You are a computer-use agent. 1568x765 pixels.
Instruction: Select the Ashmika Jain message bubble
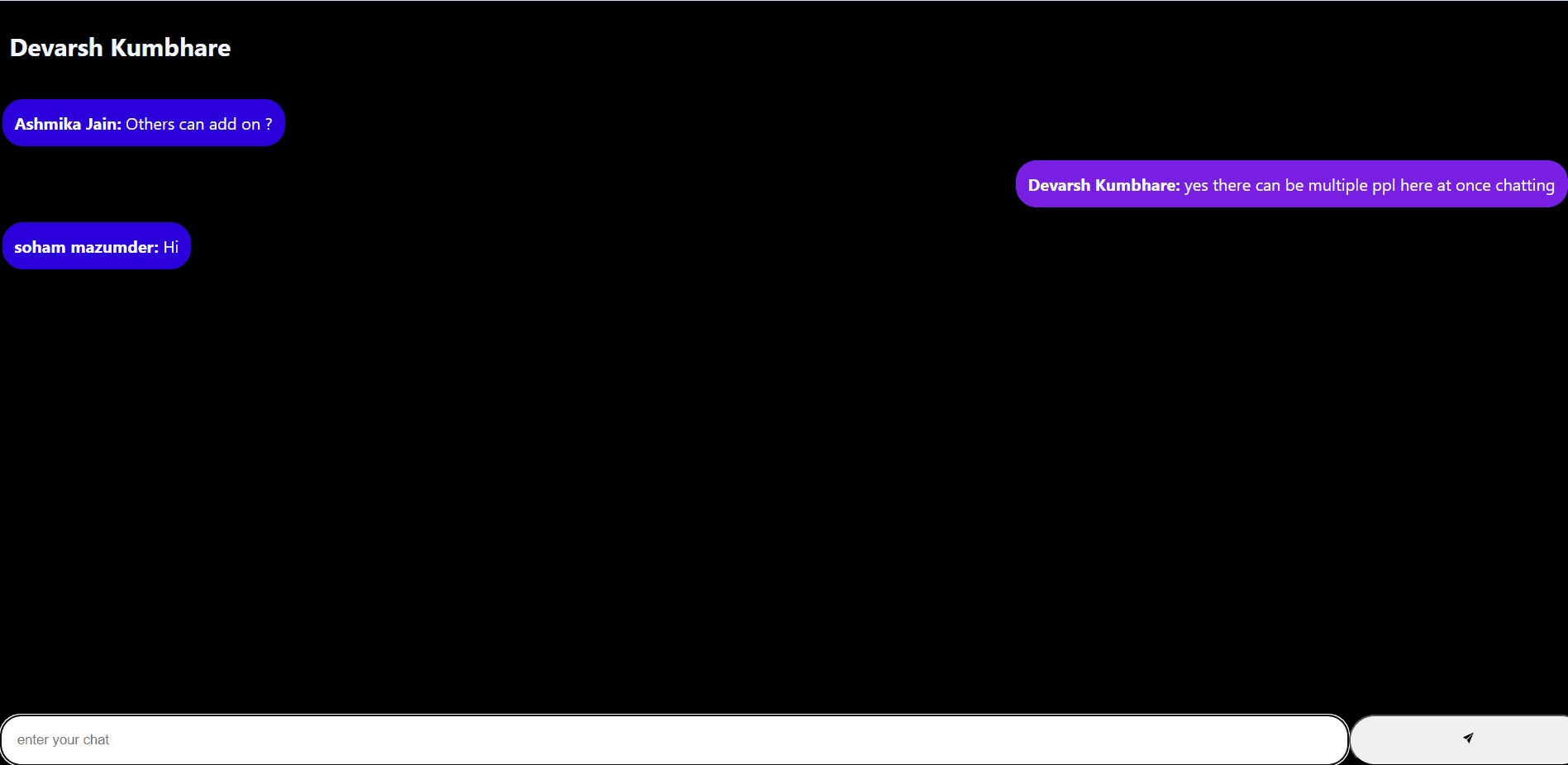pyautogui.click(x=144, y=123)
